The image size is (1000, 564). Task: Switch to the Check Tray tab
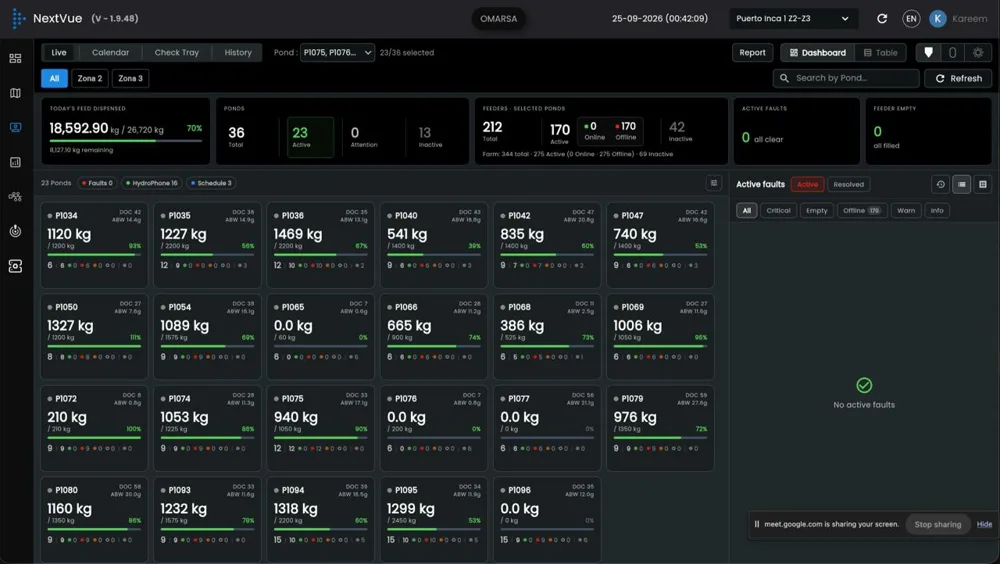point(177,52)
